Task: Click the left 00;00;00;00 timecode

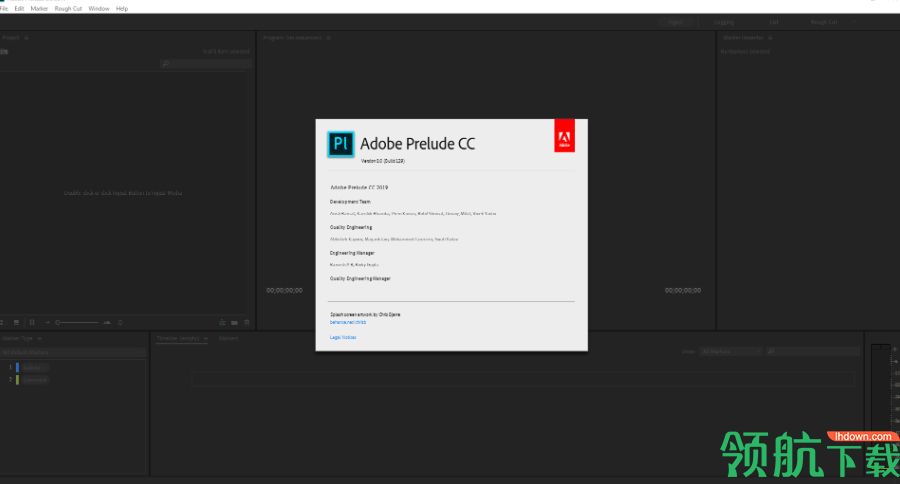Action: tap(285, 291)
